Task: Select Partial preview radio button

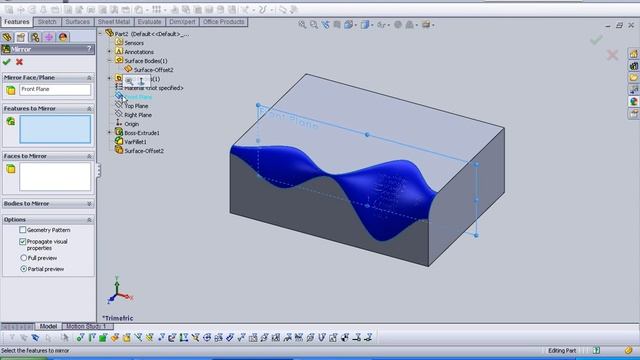Action: click(x=24, y=269)
